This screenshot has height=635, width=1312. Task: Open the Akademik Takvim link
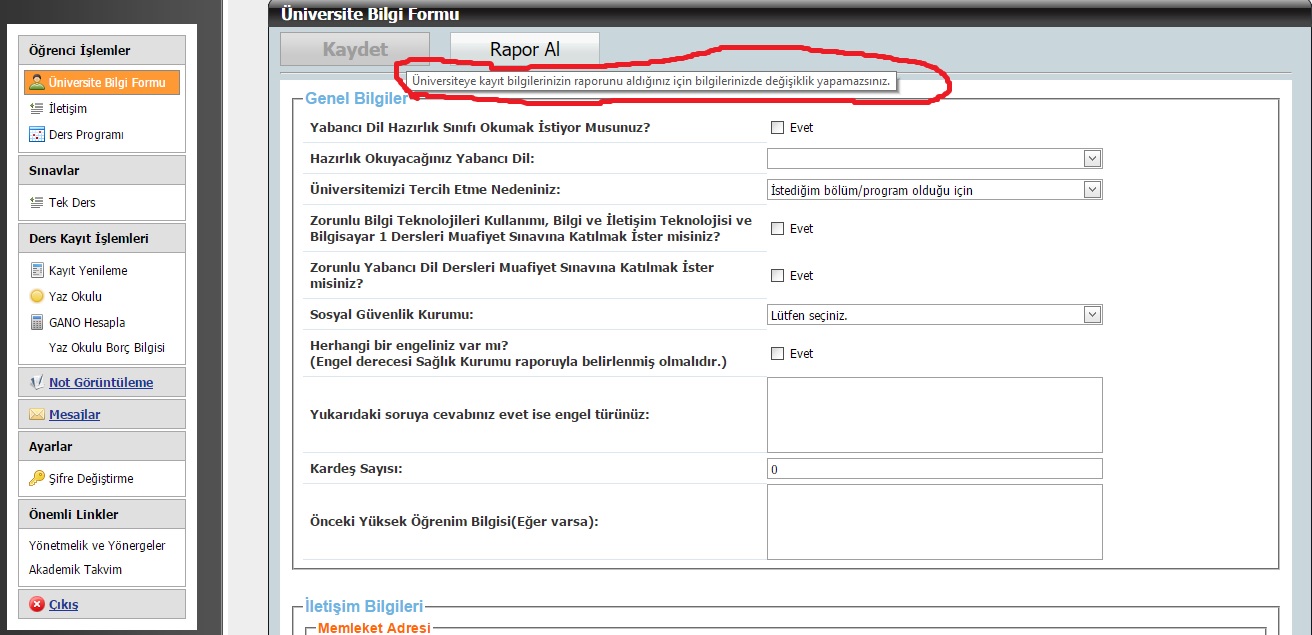(x=76, y=570)
